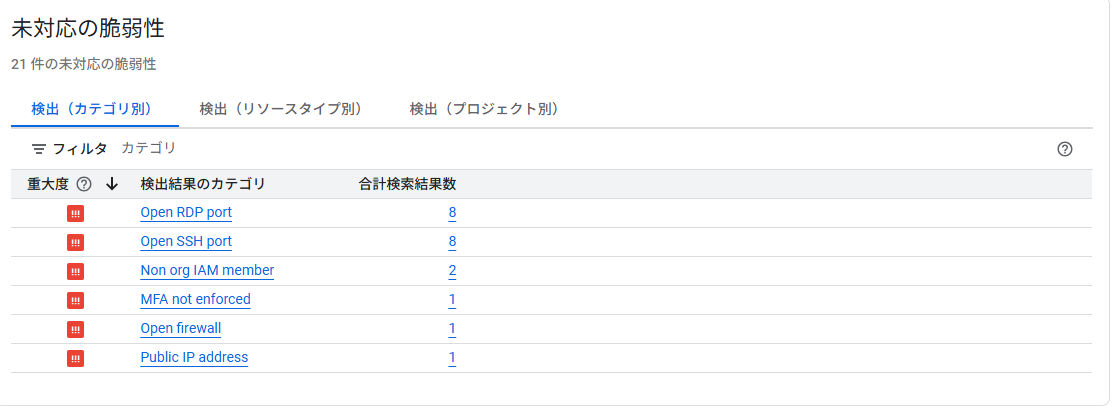The image size is (1113, 408).
Task: Open the MFA not enforced link
Action: coord(195,299)
